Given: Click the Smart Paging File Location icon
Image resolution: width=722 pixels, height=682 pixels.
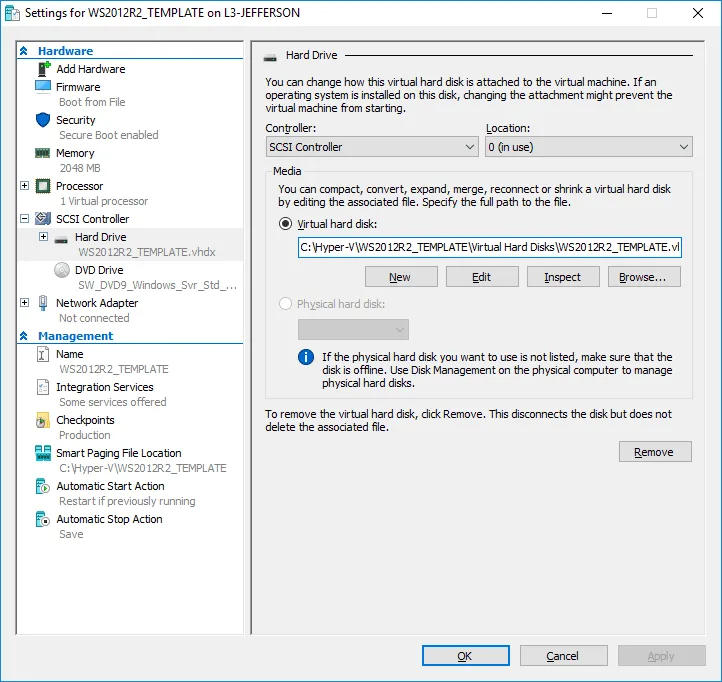Looking at the screenshot, I should tap(43, 453).
